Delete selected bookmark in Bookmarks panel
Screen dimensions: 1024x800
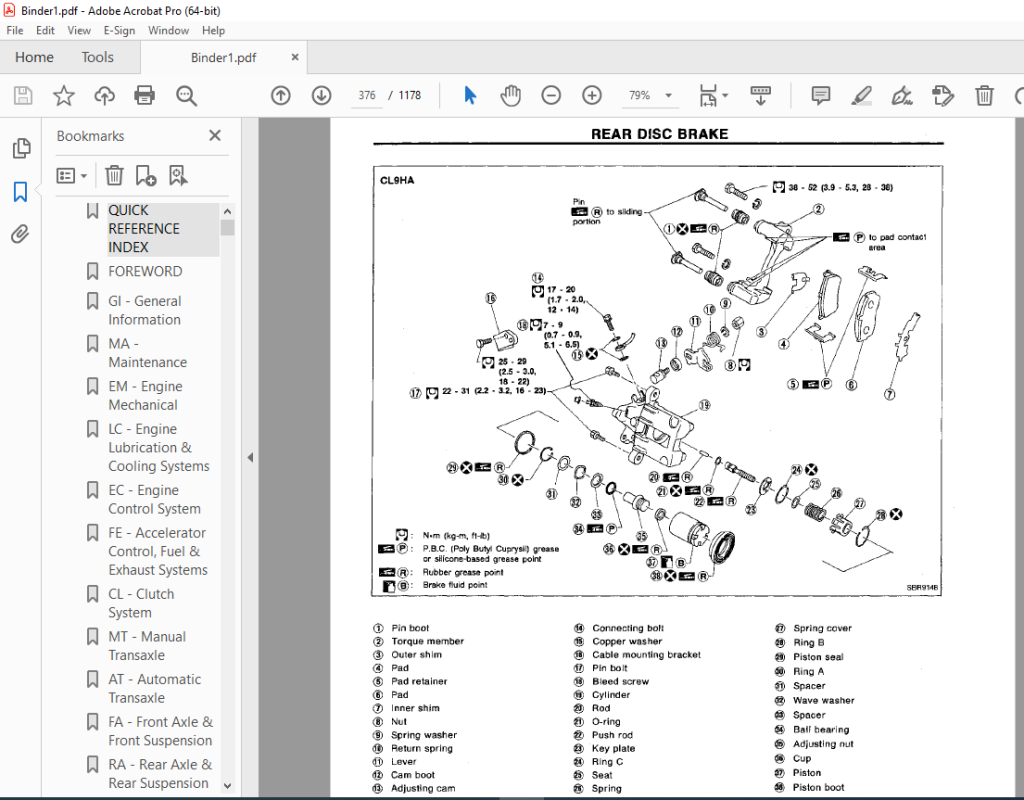pos(114,176)
